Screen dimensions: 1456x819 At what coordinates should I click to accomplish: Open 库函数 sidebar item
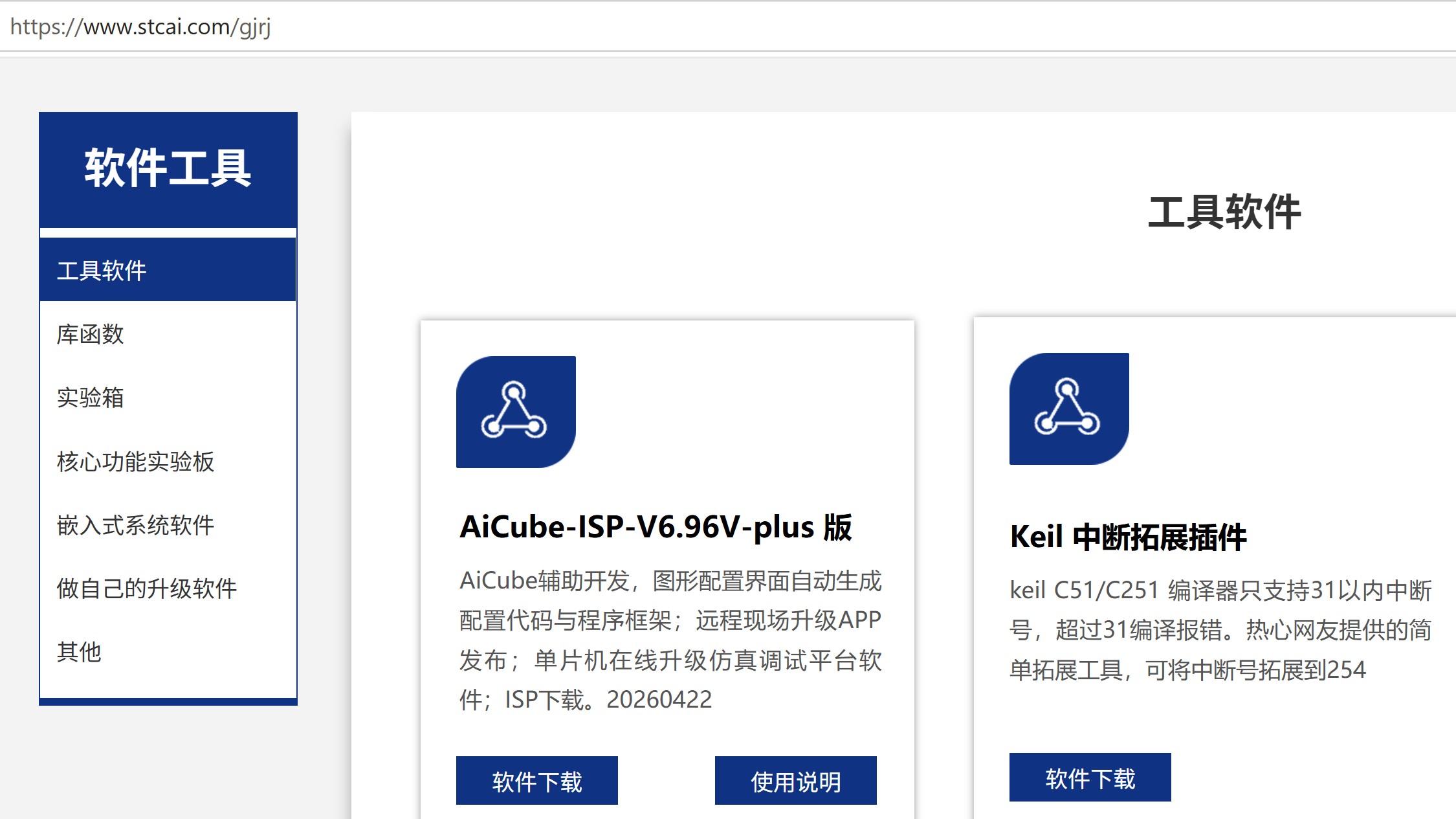point(168,334)
